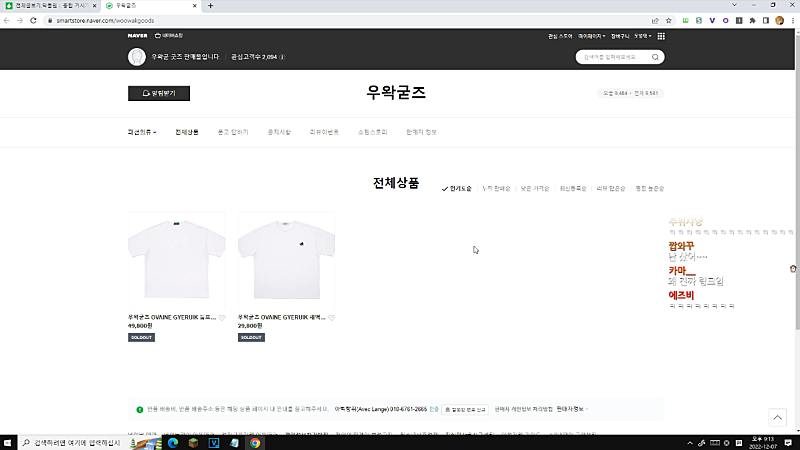The image size is (800, 450).
Task: Click the NAVER logo in the top bar
Action: pos(137,36)
